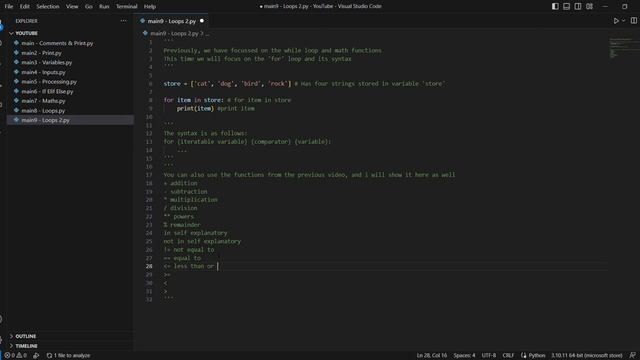Click Python icon of main7 - Maths.py
This screenshot has height=360, width=640.
16,100
